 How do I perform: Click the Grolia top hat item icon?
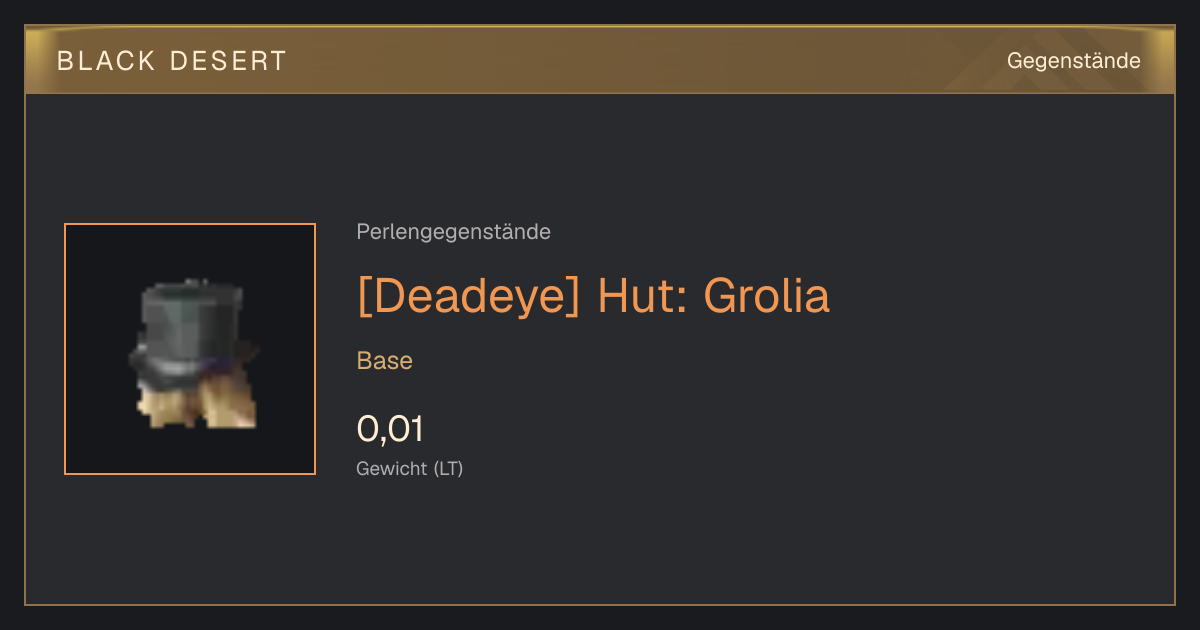193,355
